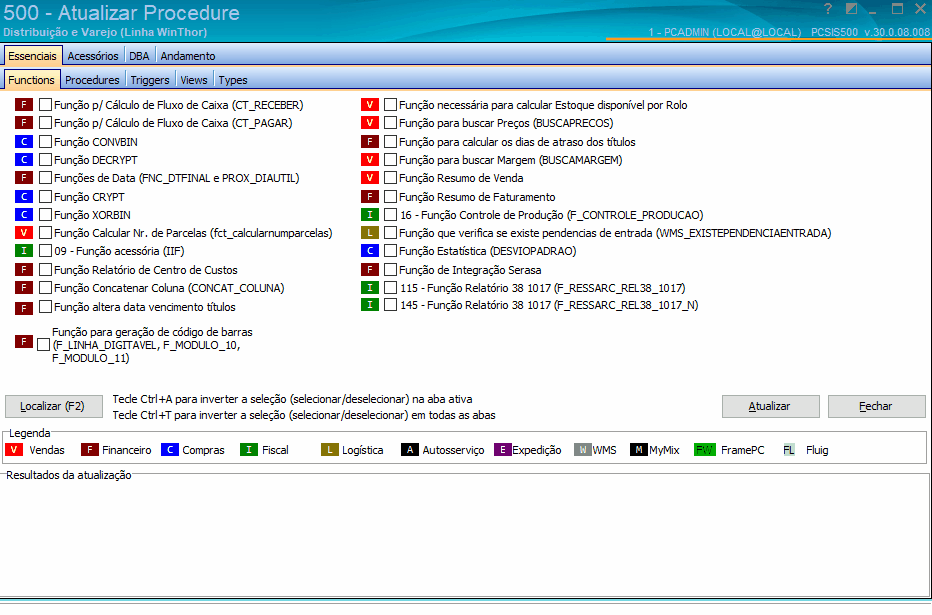The width and height of the screenshot is (932, 615).
Task: Click the Fechar button
Action: pos(876,406)
